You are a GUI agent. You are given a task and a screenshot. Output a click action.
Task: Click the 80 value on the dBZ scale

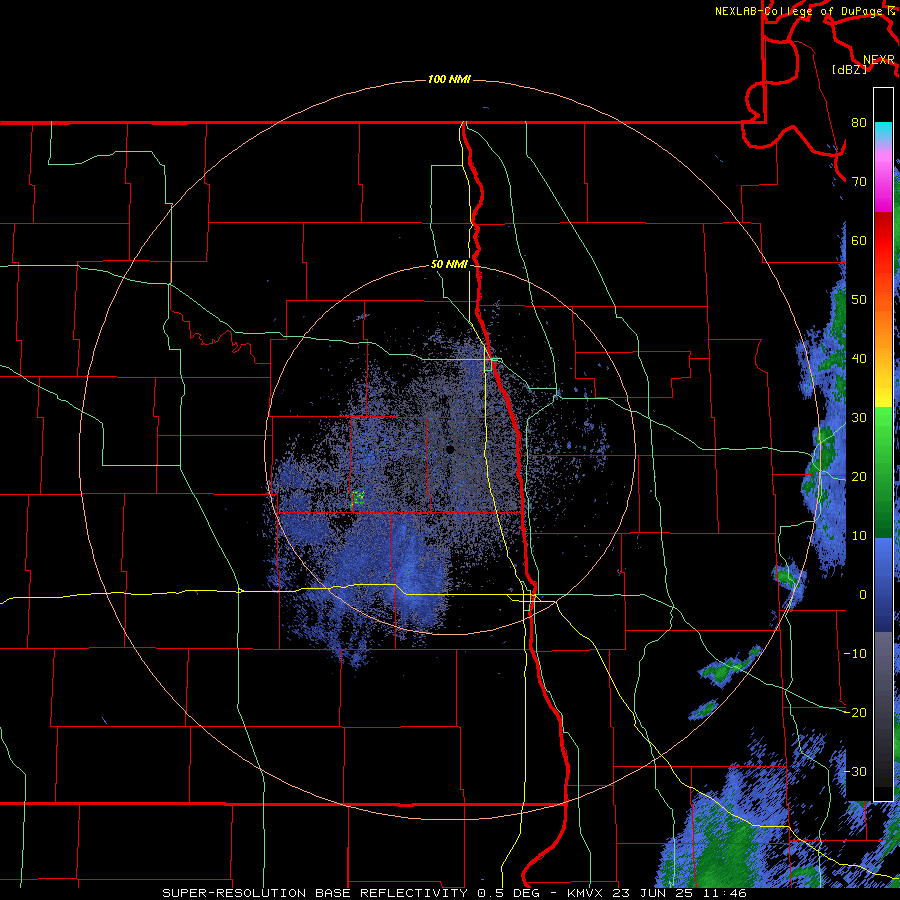point(859,123)
